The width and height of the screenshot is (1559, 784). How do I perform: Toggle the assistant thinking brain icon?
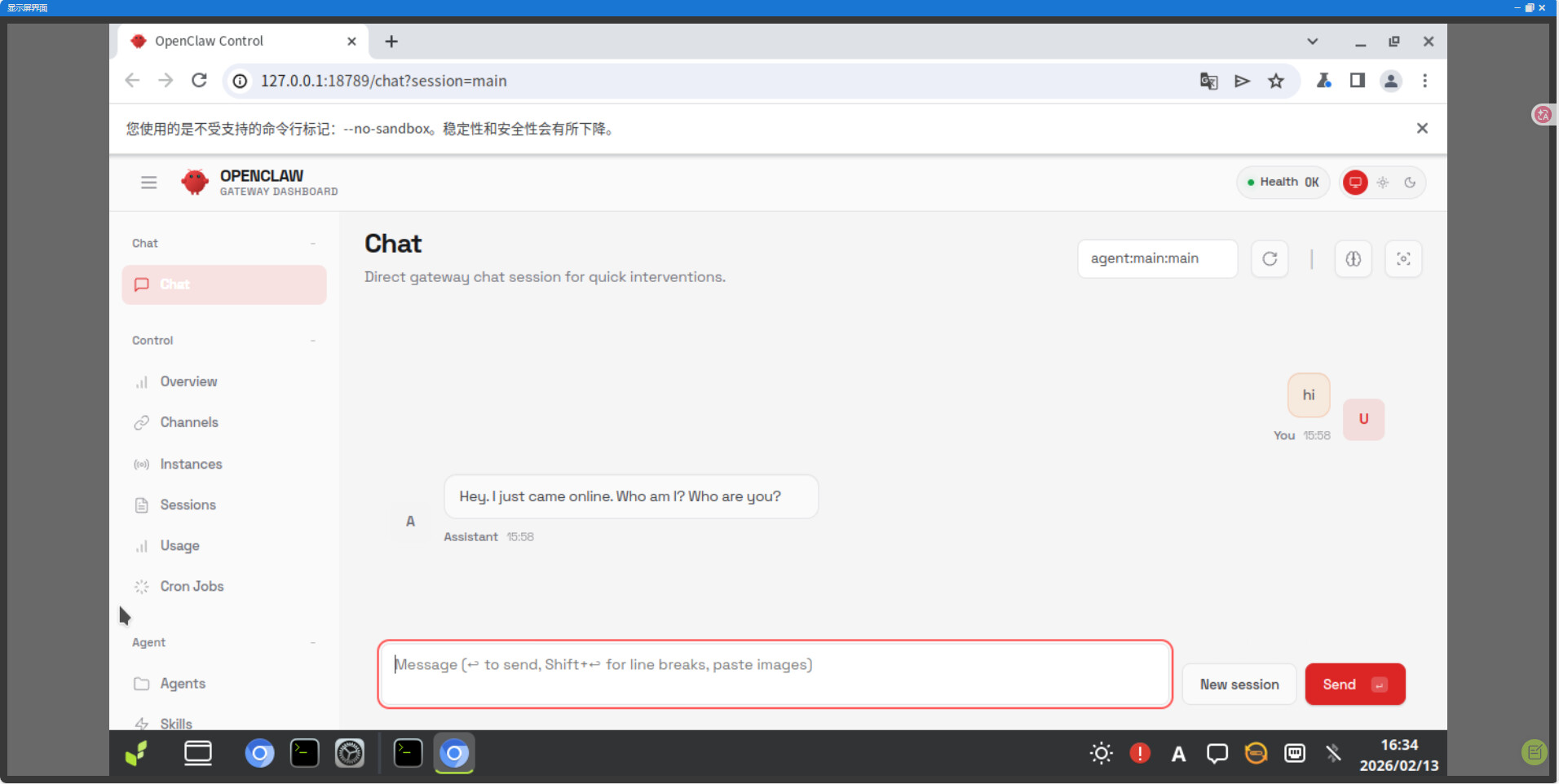[x=1353, y=259]
